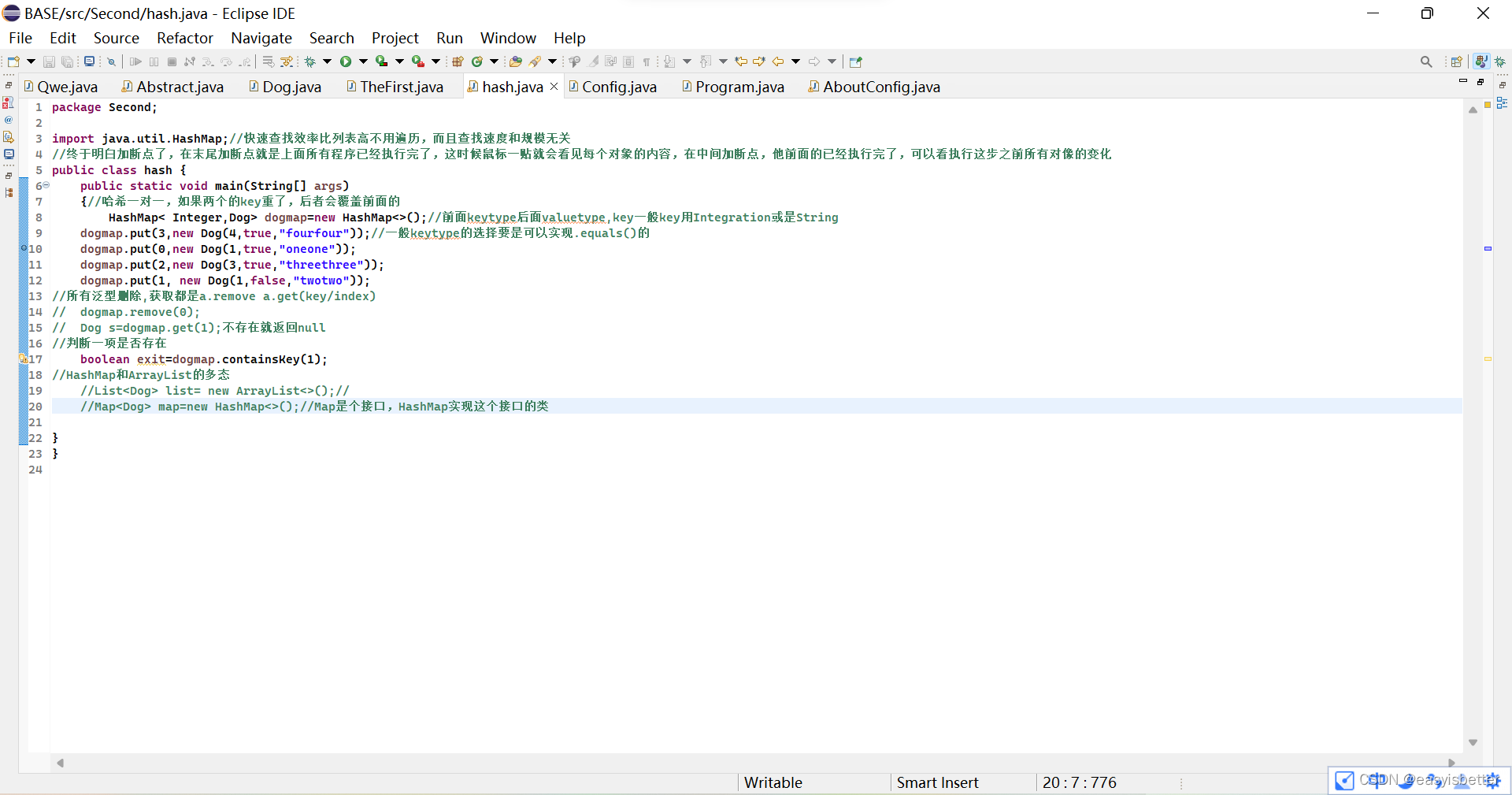Click the Skip All Breakpoints icon
The width and height of the screenshot is (1512, 795).
112,61
